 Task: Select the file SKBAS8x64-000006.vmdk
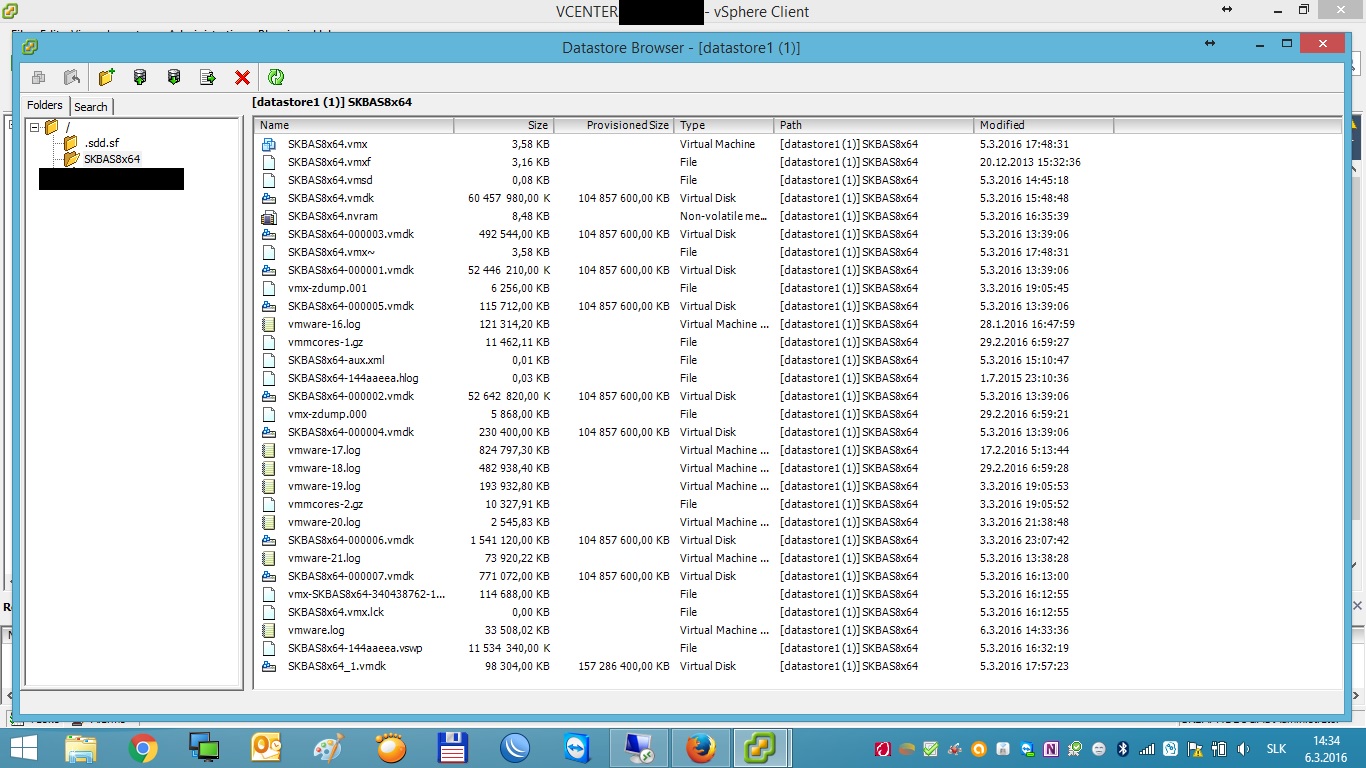[x=351, y=540]
